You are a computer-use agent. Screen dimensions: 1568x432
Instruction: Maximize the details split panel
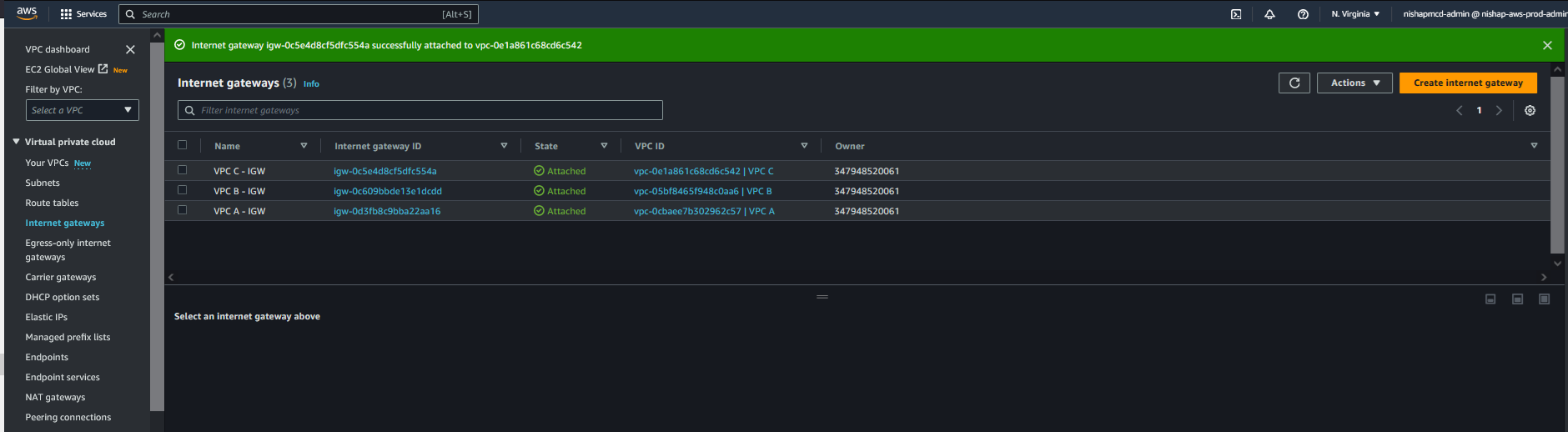click(1544, 299)
